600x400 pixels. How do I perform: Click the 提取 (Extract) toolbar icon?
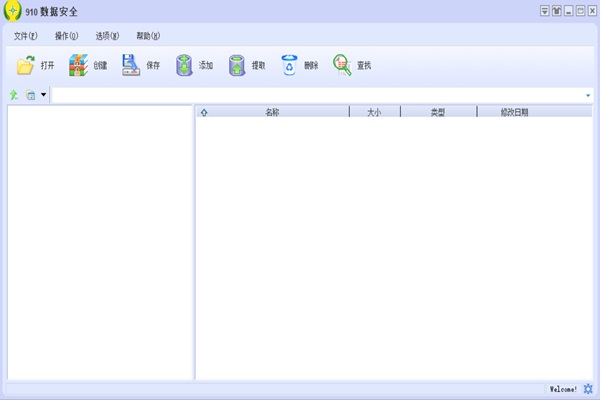click(x=237, y=66)
